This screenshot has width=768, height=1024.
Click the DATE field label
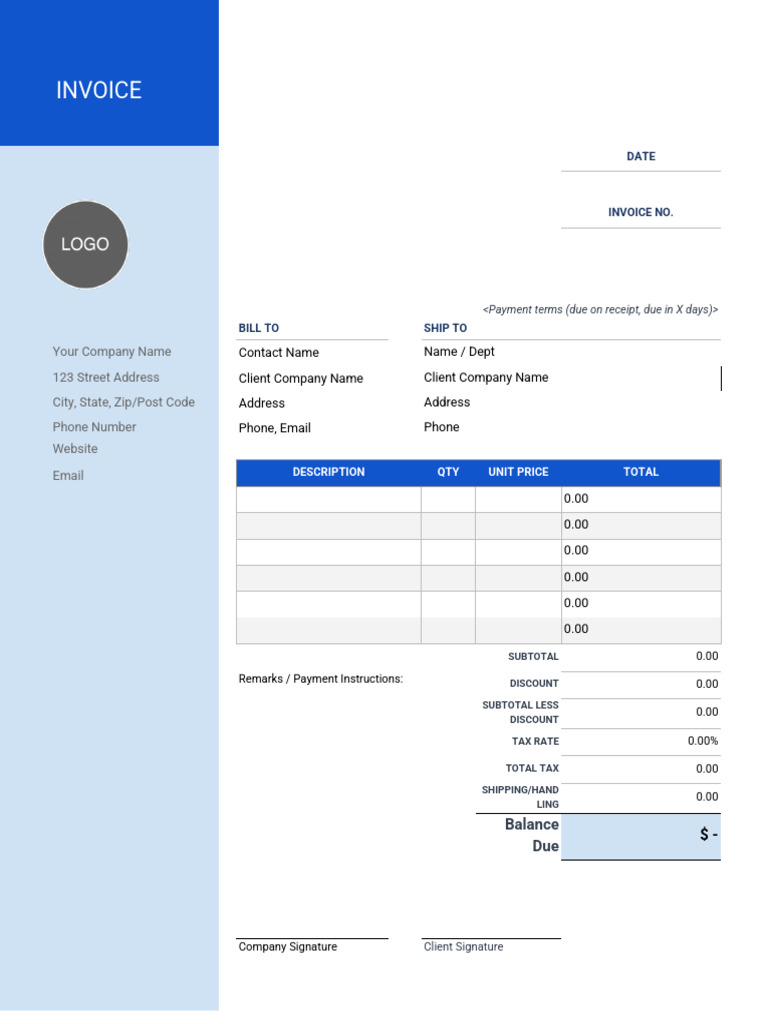641,157
